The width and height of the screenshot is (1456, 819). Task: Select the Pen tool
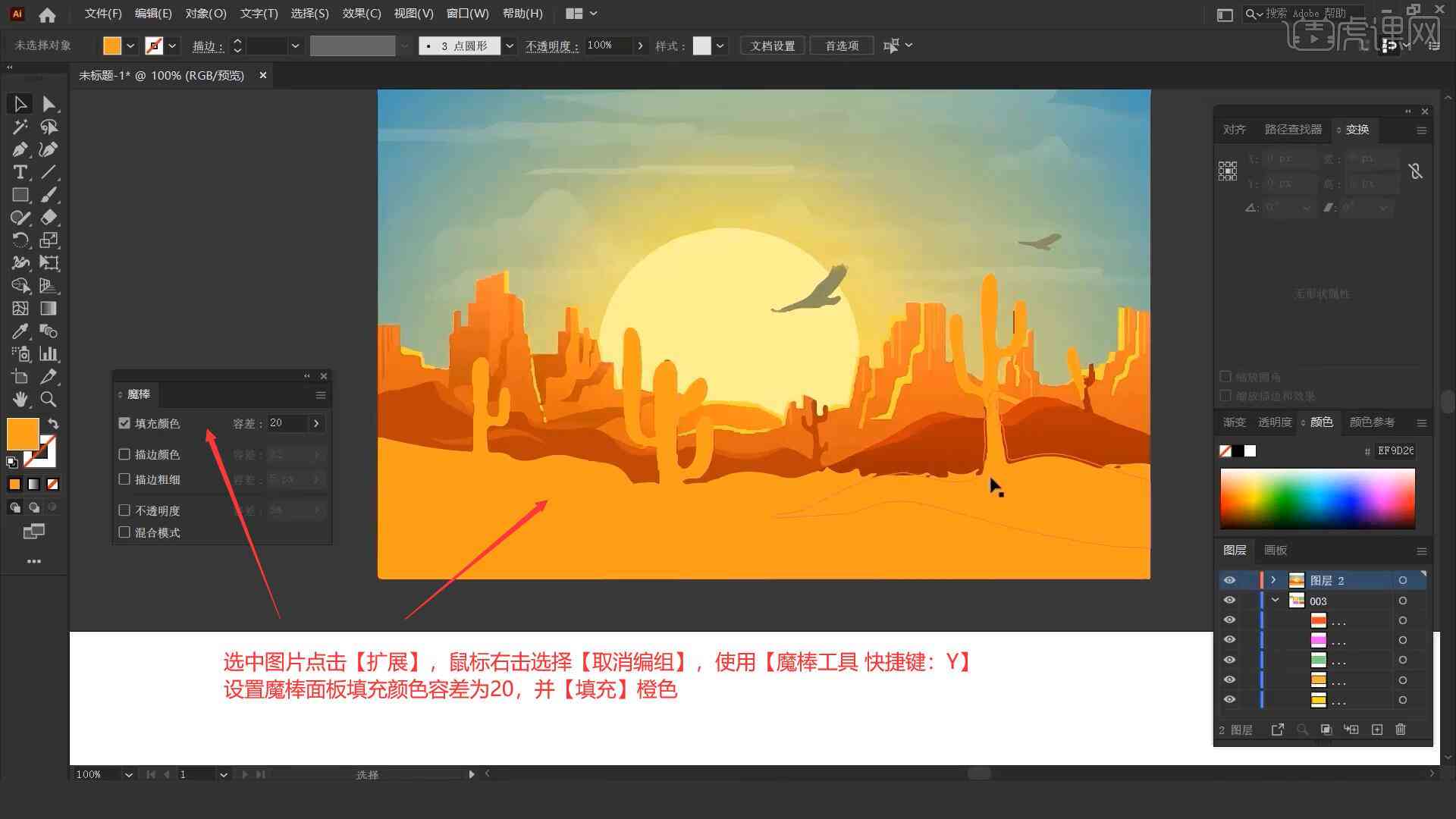tap(19, 149)
